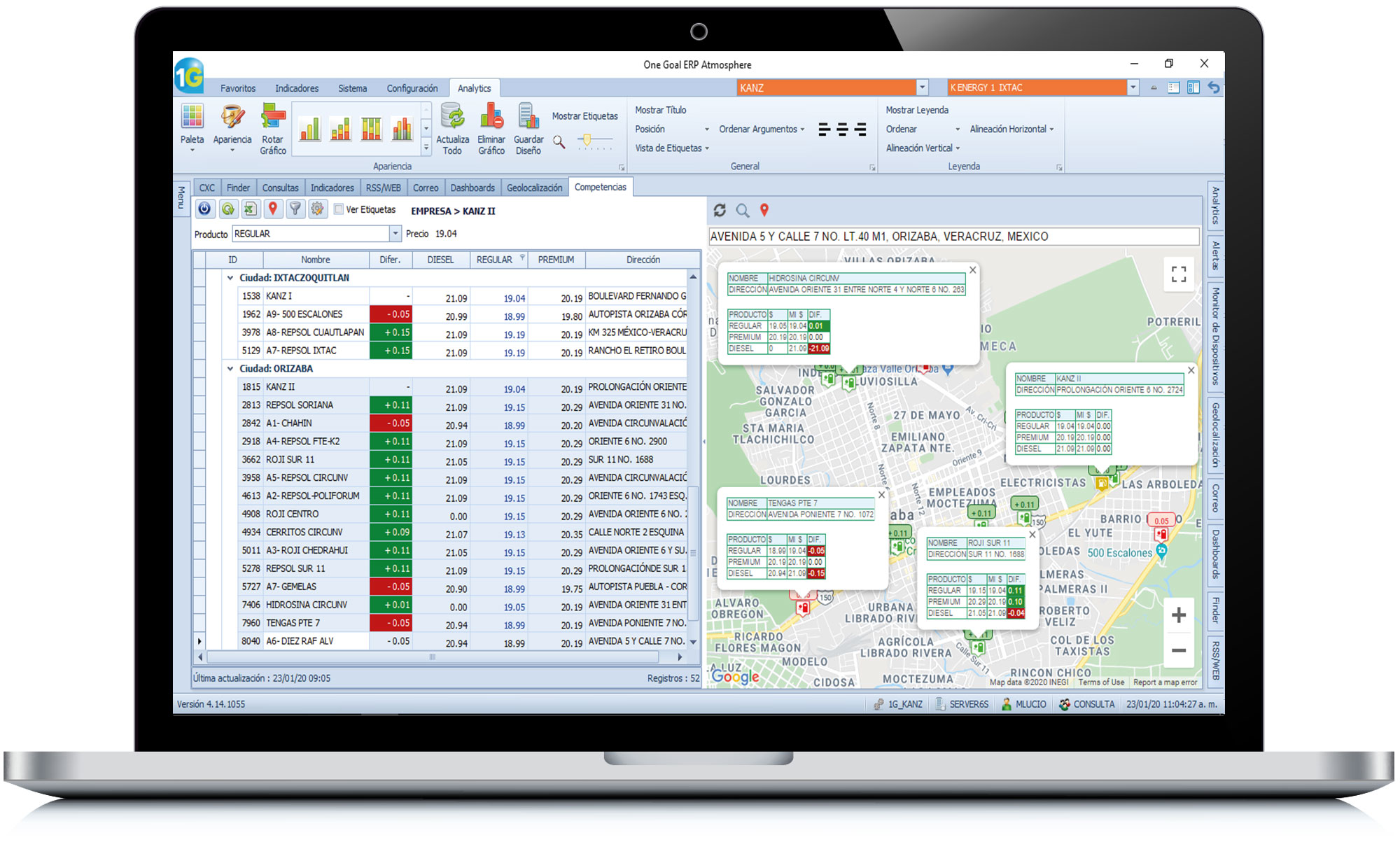Click Mostrar Etiquetas option
The width and height of the screenshot is (1400, 842).
click(x=585, y=116)
